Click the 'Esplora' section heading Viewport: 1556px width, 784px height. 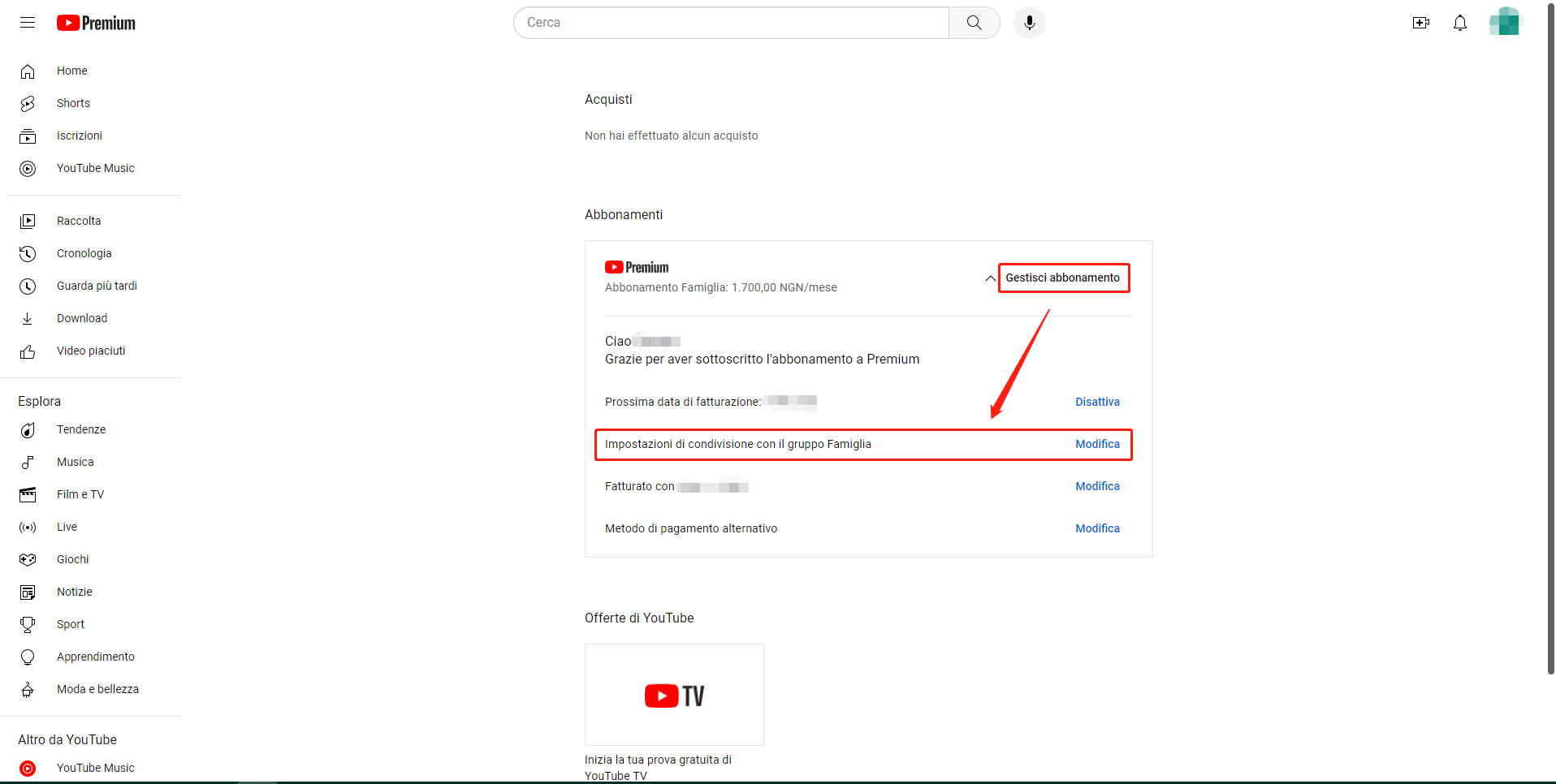(x=39, y=401)
